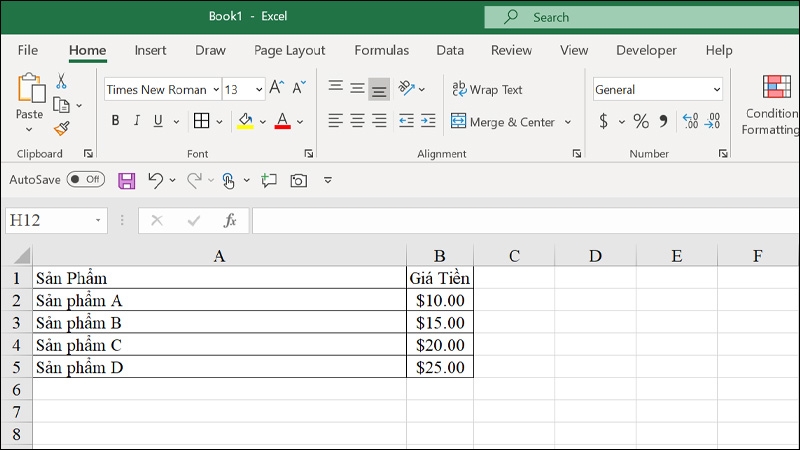The image size is (800, 450).
Task: Apply Percent Style number format
Action: (641, 121)
